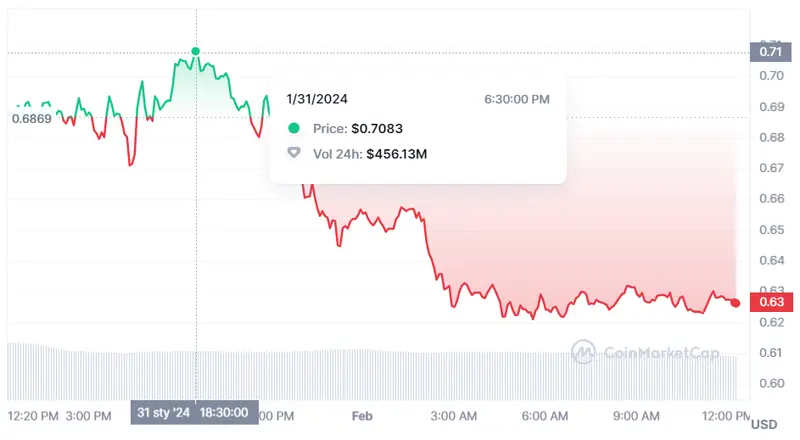Click the red end-of-line marker dot
The image size is (800, 440).
coord(737,303)
